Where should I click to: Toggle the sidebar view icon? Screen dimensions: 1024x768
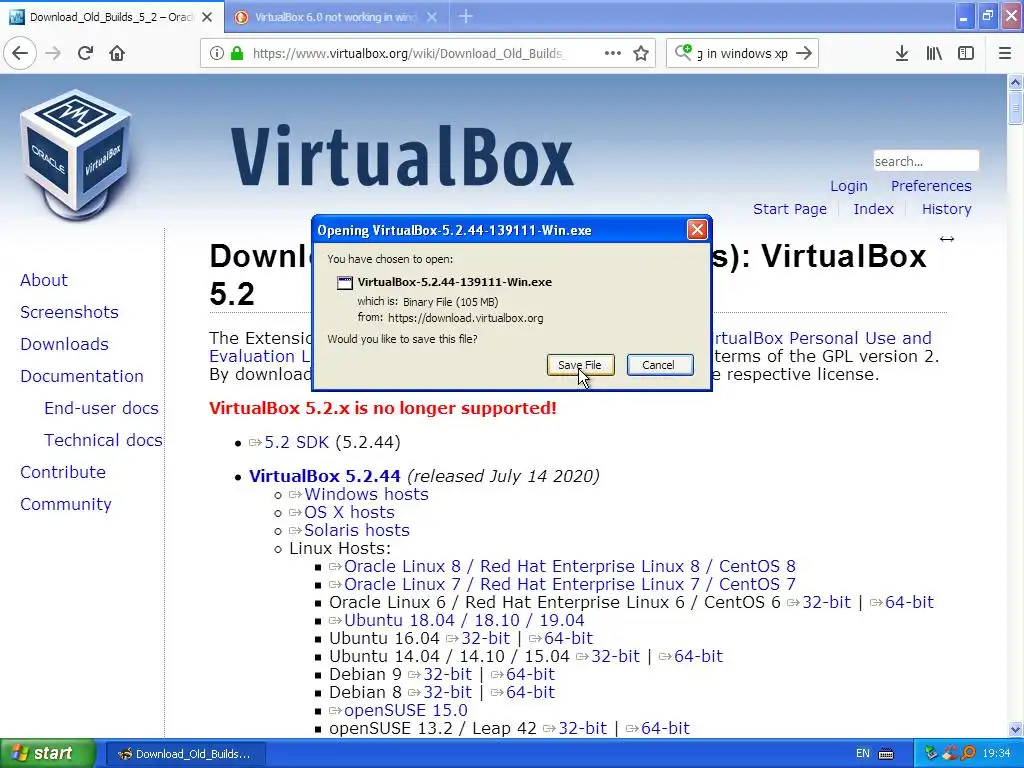pyautogui.click(x=966, y=53)
